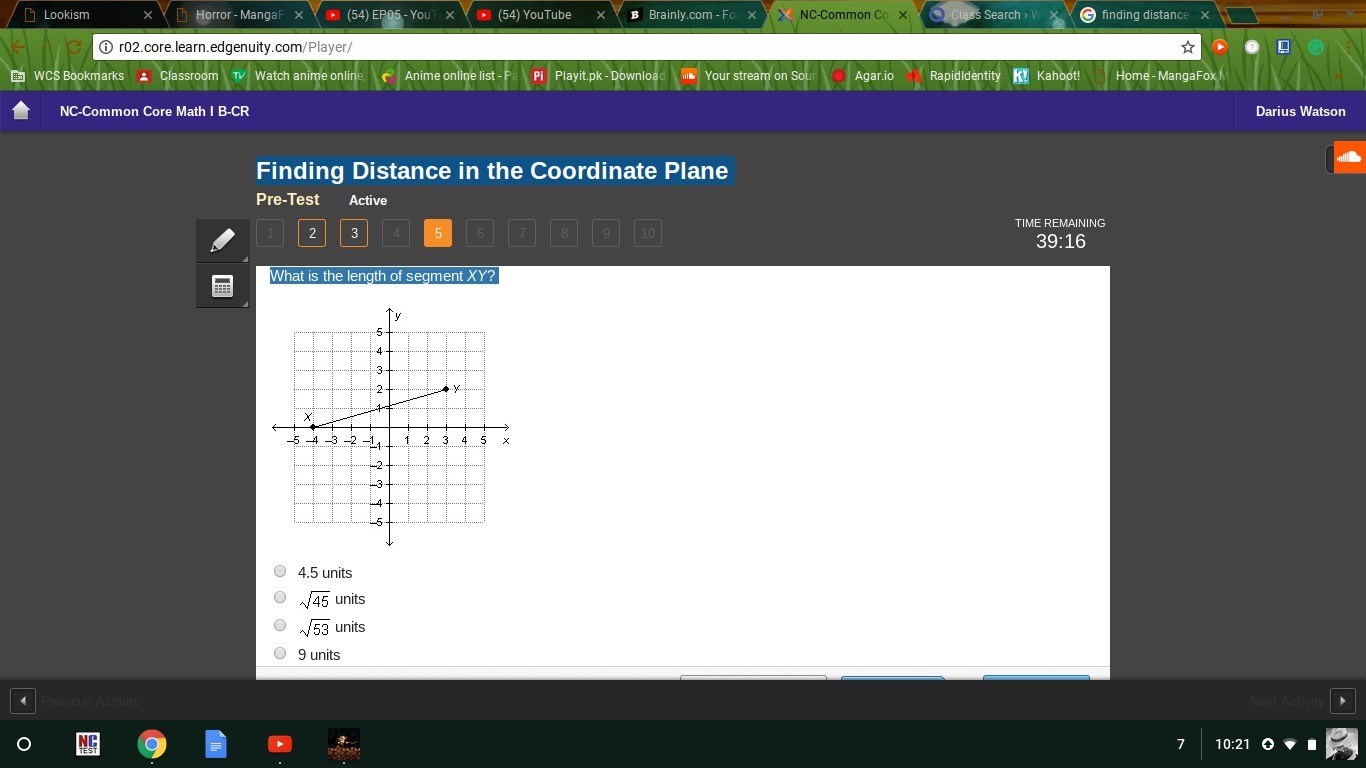
Task: Open Google Docs from the shelf
Action: 216,744
